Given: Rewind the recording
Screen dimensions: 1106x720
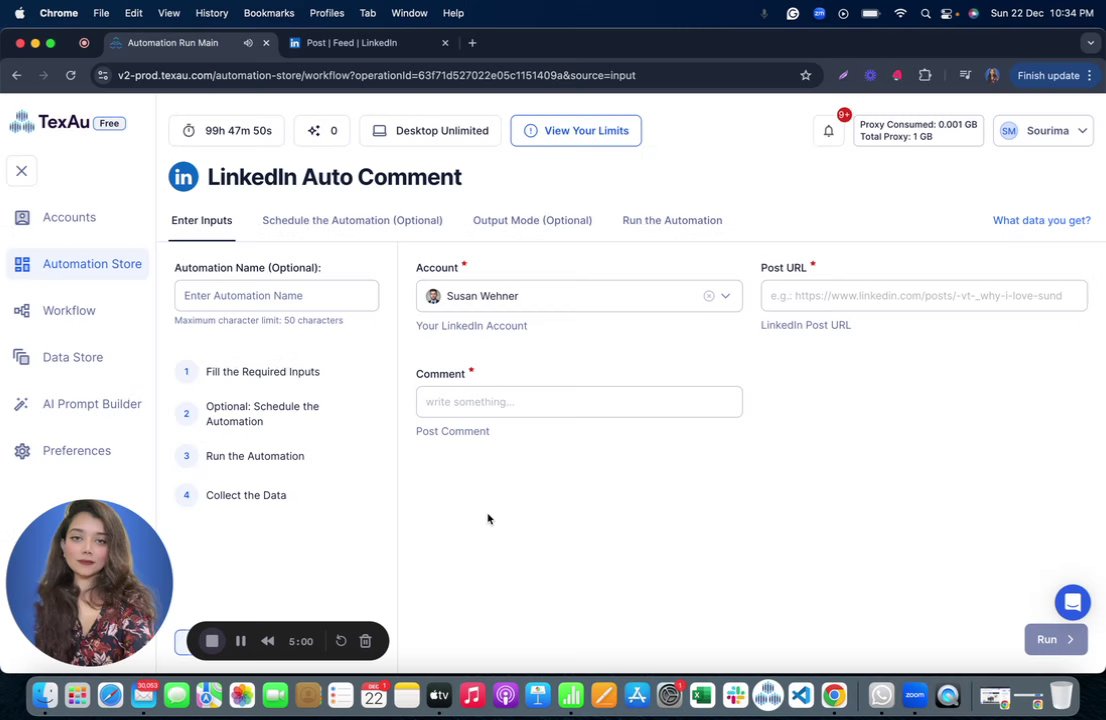Looking at the screenshot, I should [267, 641].
